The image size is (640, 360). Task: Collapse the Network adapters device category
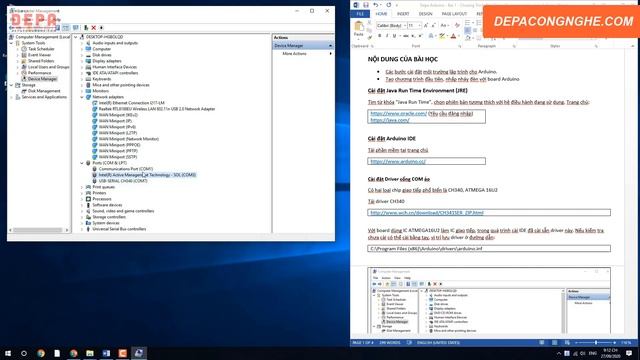click(x=82, y=97)
